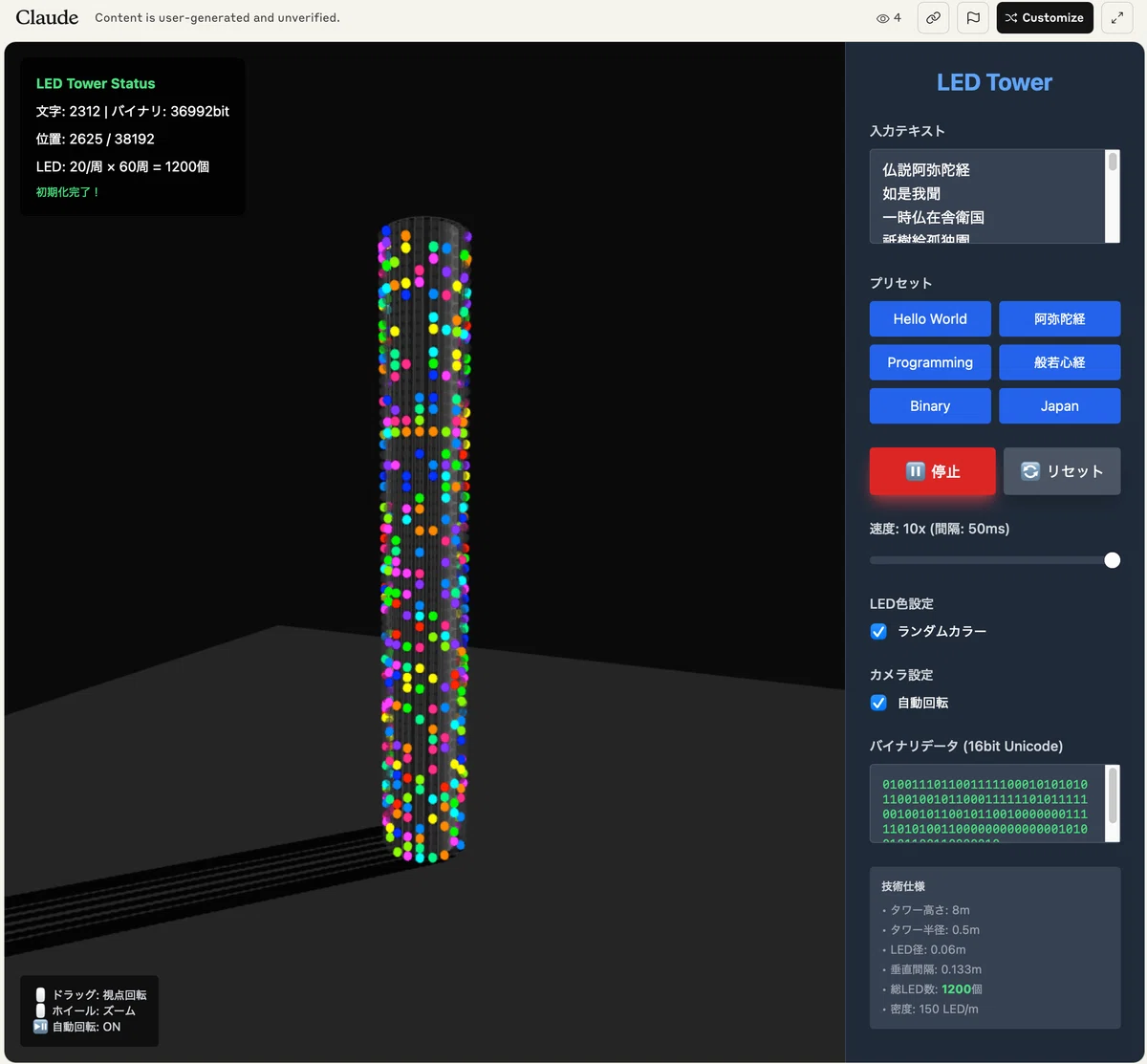Load the Hello World preset

coord(930,319)
